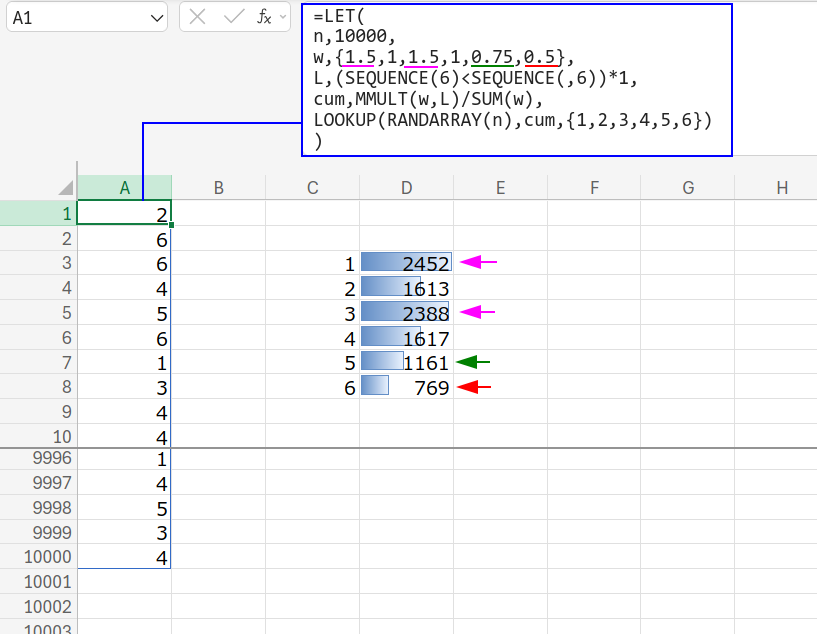Select row 1 header
The height and width of the screenshot is (634, 817).
click(x=38, y=213)
